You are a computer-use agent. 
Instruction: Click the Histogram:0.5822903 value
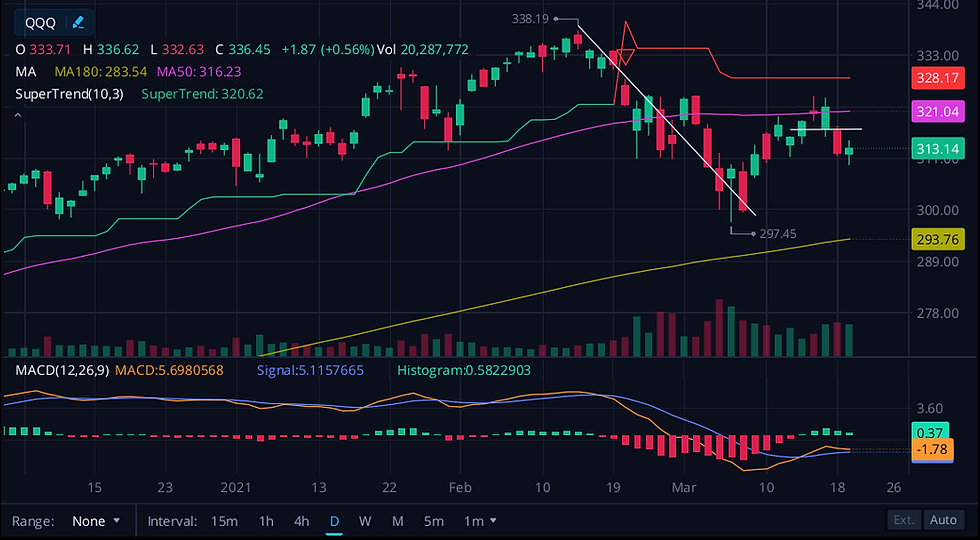click(464, 371)
